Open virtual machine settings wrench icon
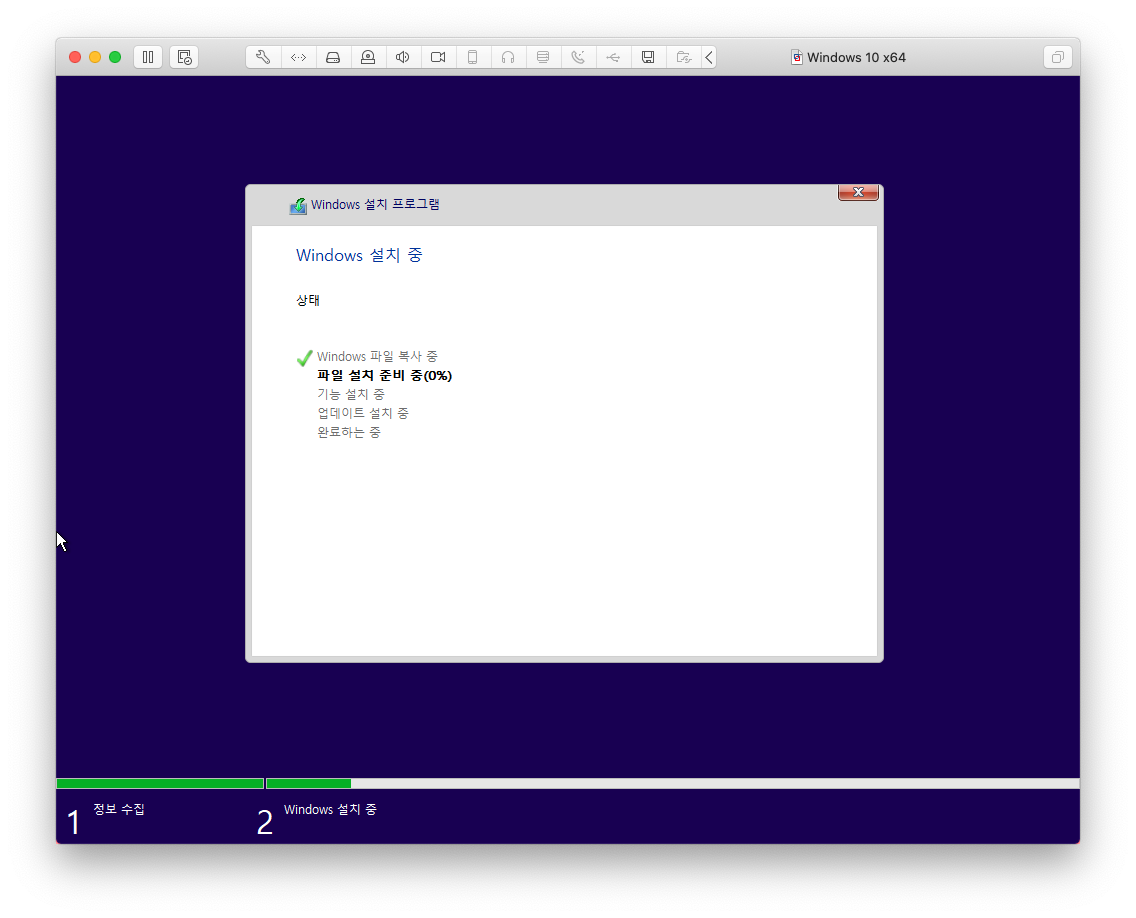The height and width of the screenshot is (918, 1136). pyautogui.click(x=263, y=57)
